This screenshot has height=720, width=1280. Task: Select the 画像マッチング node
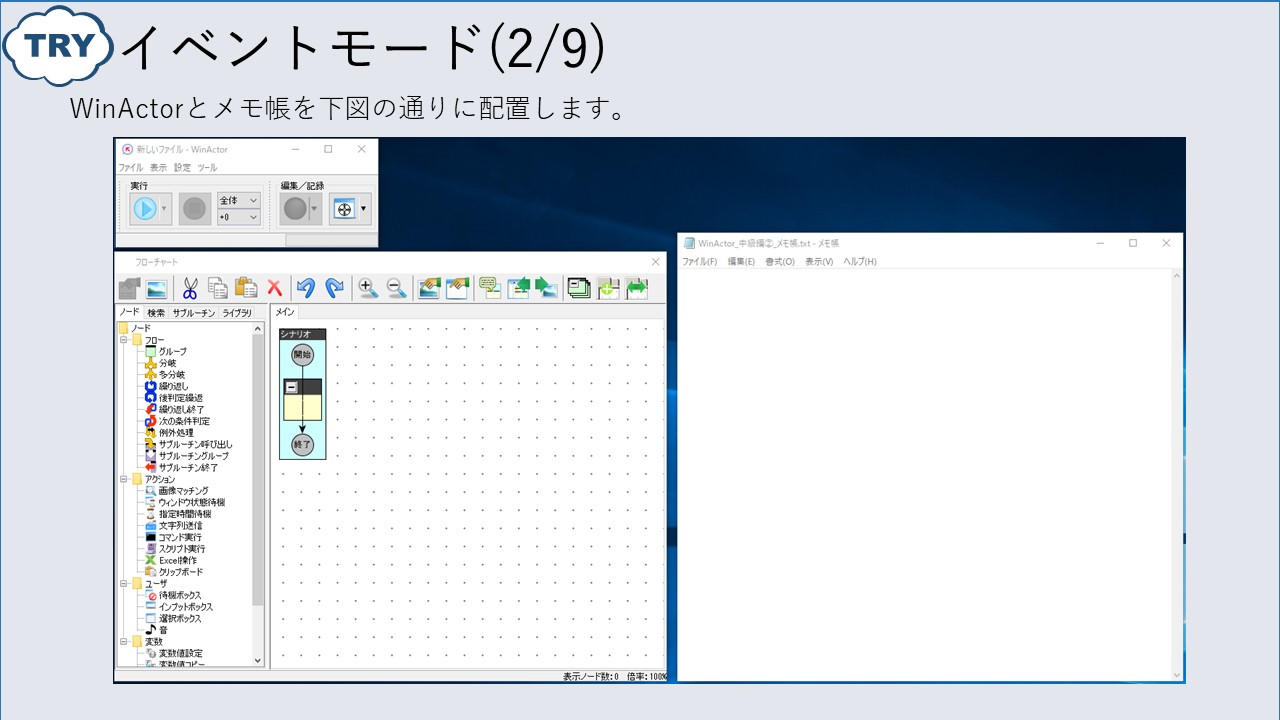coord(183,491)
